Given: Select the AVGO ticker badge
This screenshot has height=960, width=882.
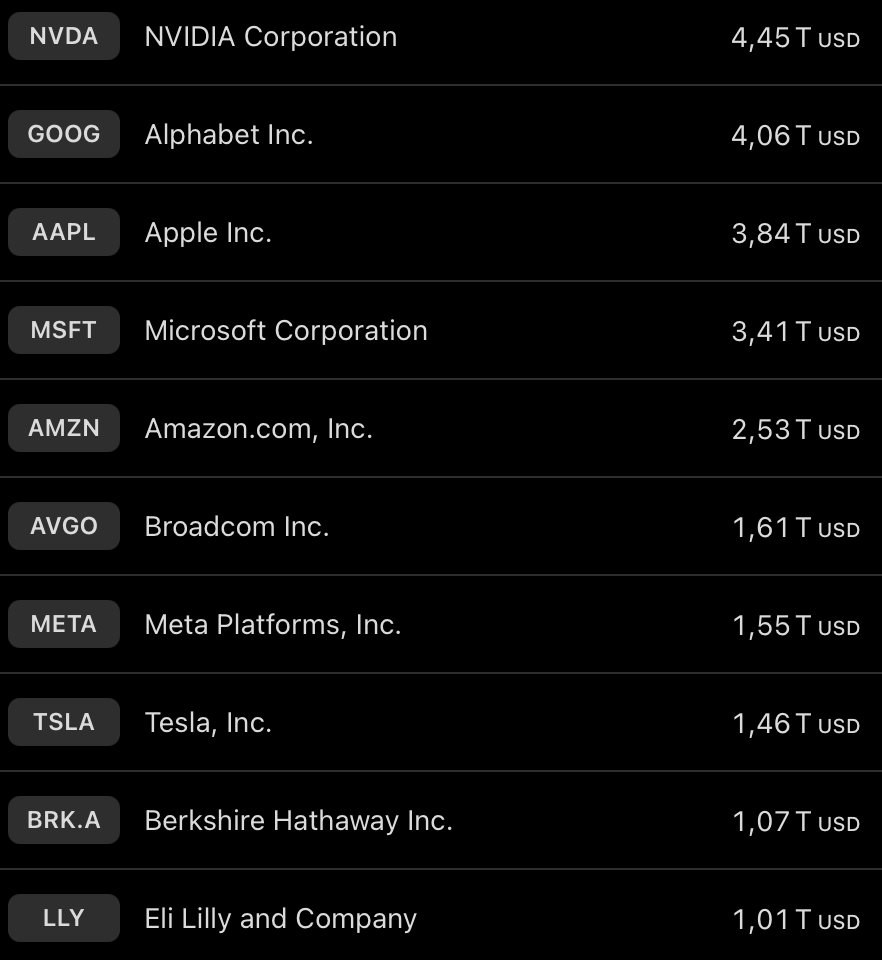Looking at the screenshot, I should point(64,527).
